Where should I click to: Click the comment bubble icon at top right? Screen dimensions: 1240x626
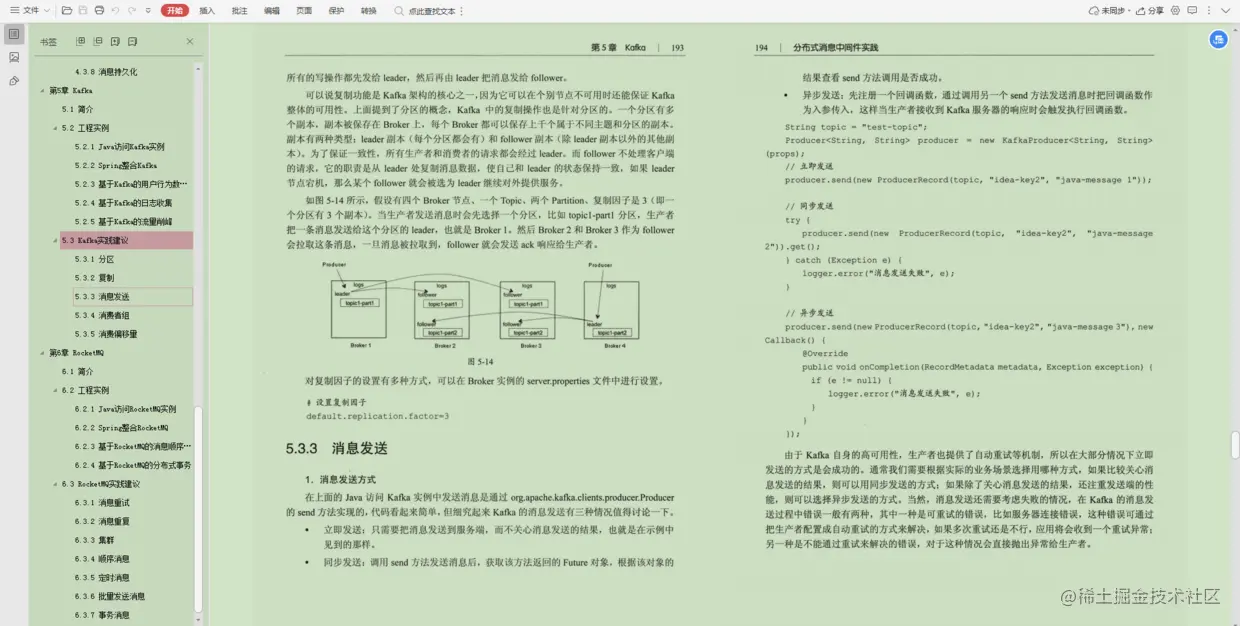click(1192, 10)
